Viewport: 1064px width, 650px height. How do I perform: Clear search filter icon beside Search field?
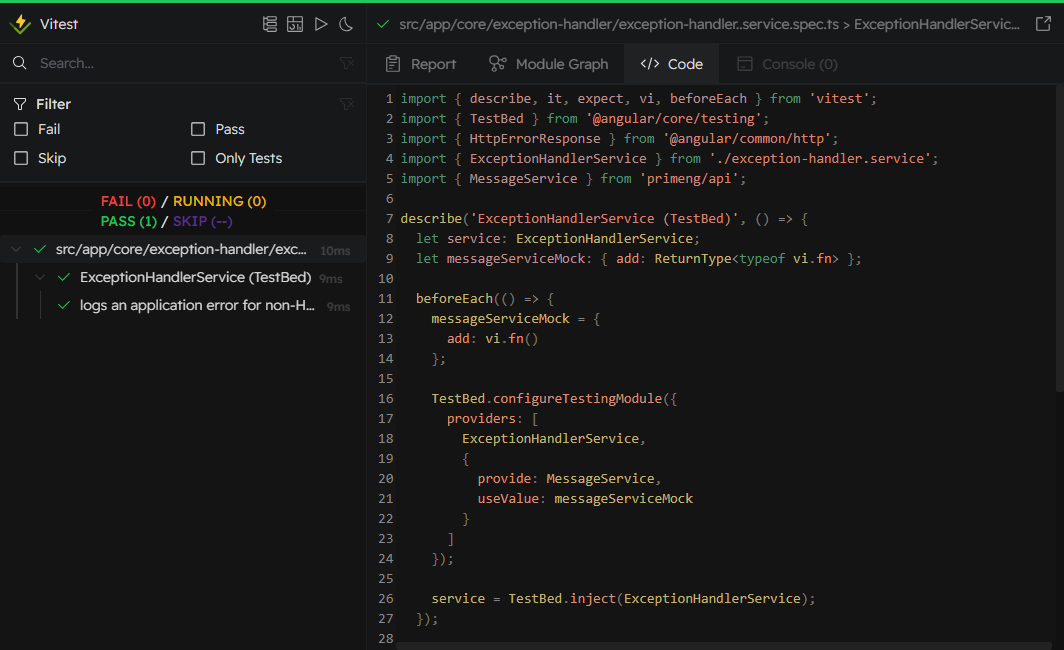pos(347,63)
